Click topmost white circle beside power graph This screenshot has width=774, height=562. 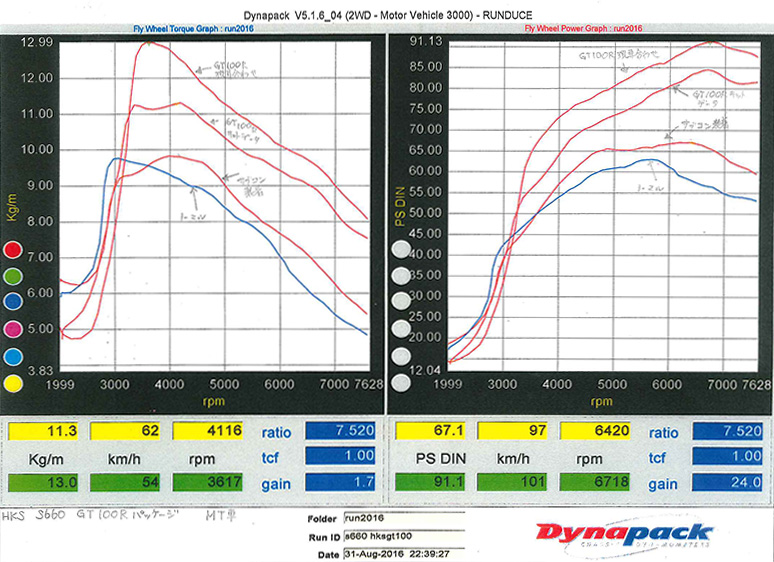click(x=401, y=249)
